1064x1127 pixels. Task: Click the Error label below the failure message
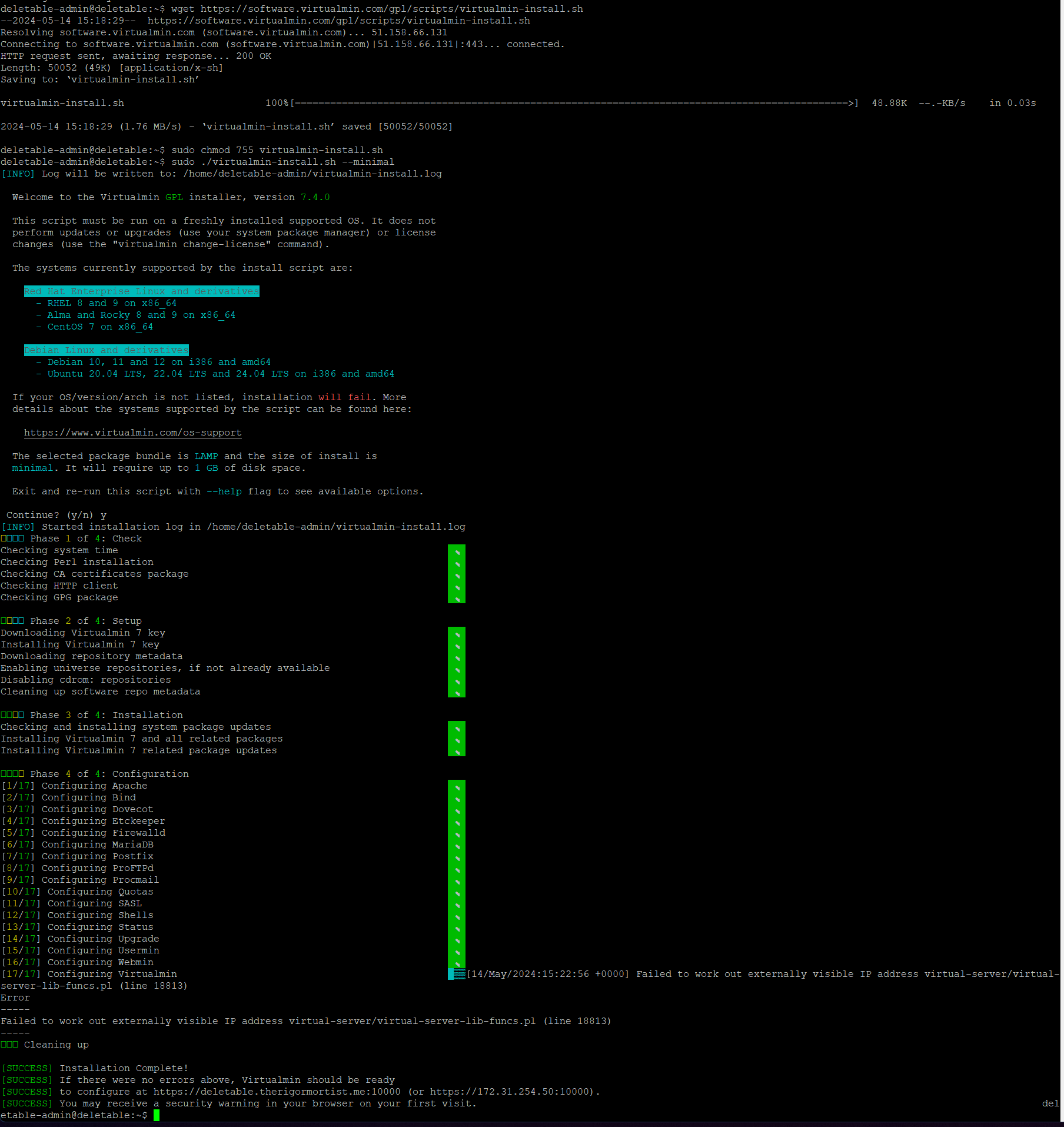tap(15, 997)
